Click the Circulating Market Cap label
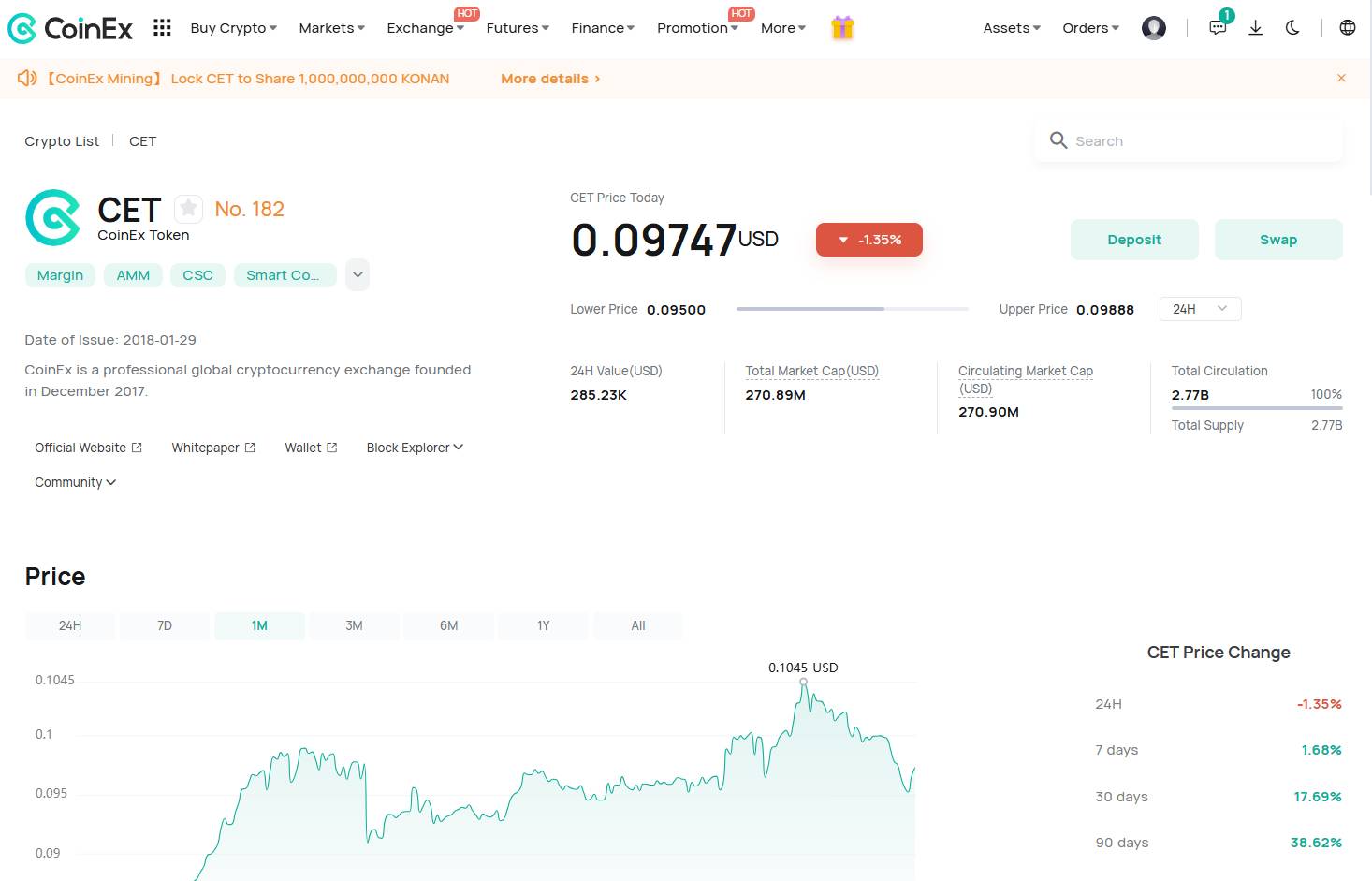 (1026, 379)
